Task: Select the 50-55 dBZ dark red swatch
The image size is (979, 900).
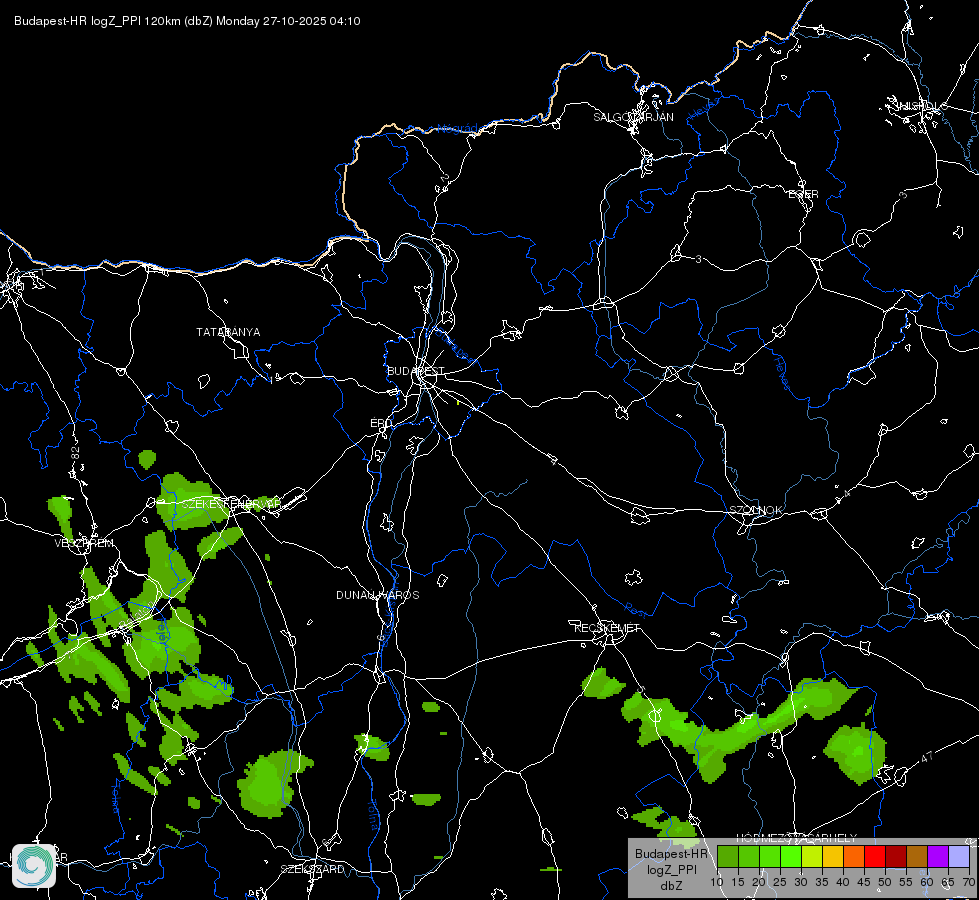Action: [896, 856]
